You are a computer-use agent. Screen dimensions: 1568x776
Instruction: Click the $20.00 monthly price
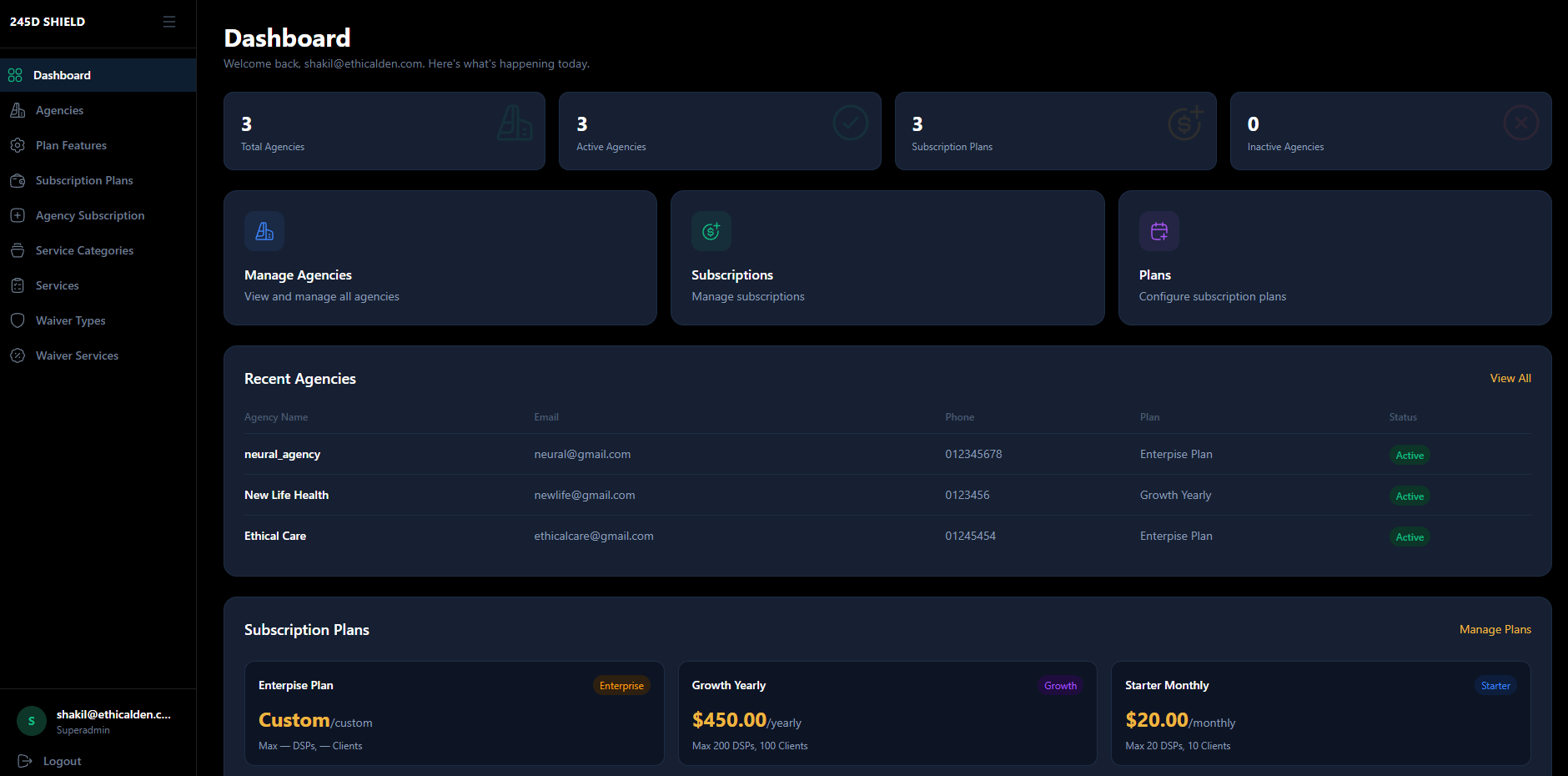coord(1156,720)
